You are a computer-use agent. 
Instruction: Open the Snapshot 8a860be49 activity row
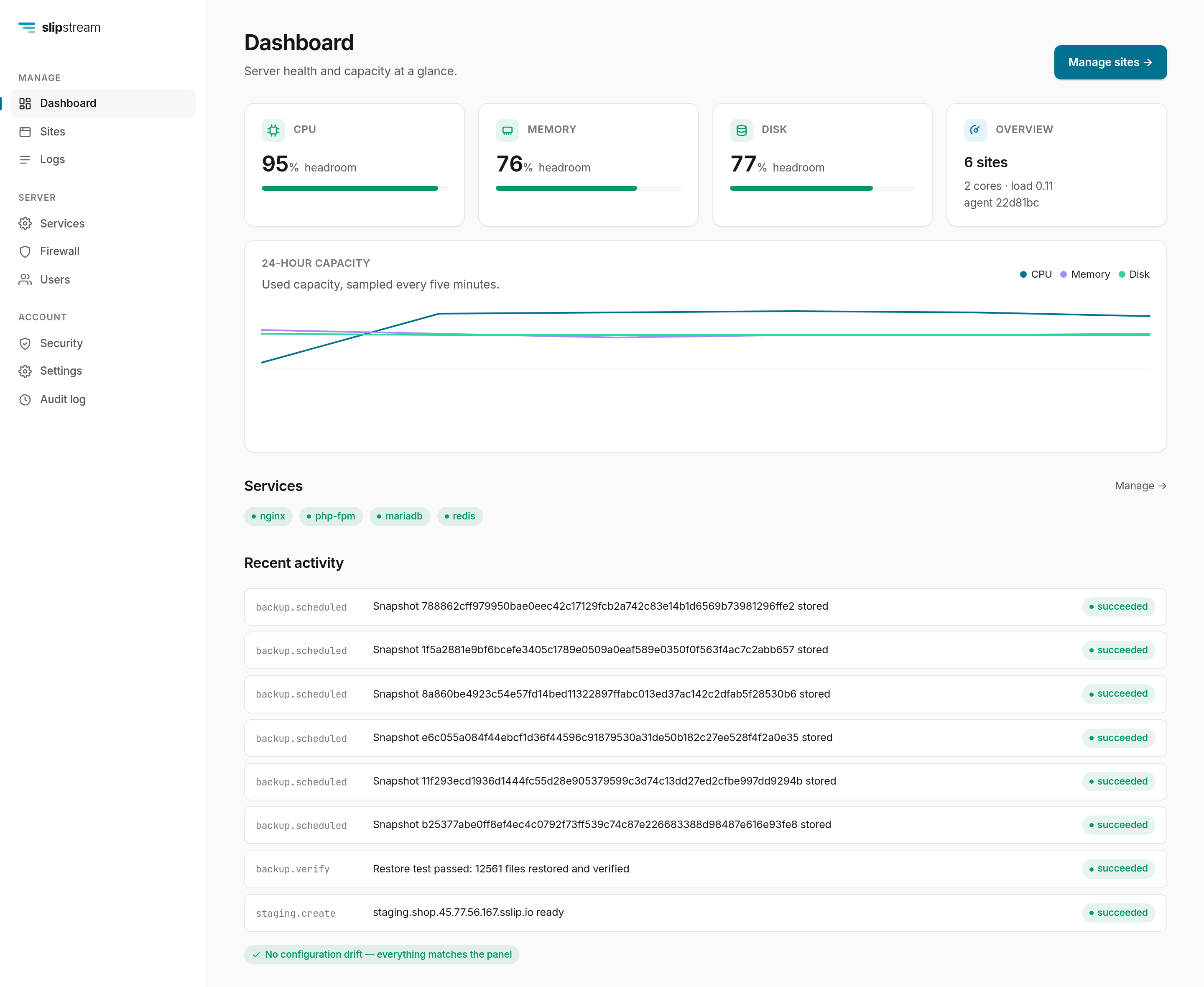706,694
